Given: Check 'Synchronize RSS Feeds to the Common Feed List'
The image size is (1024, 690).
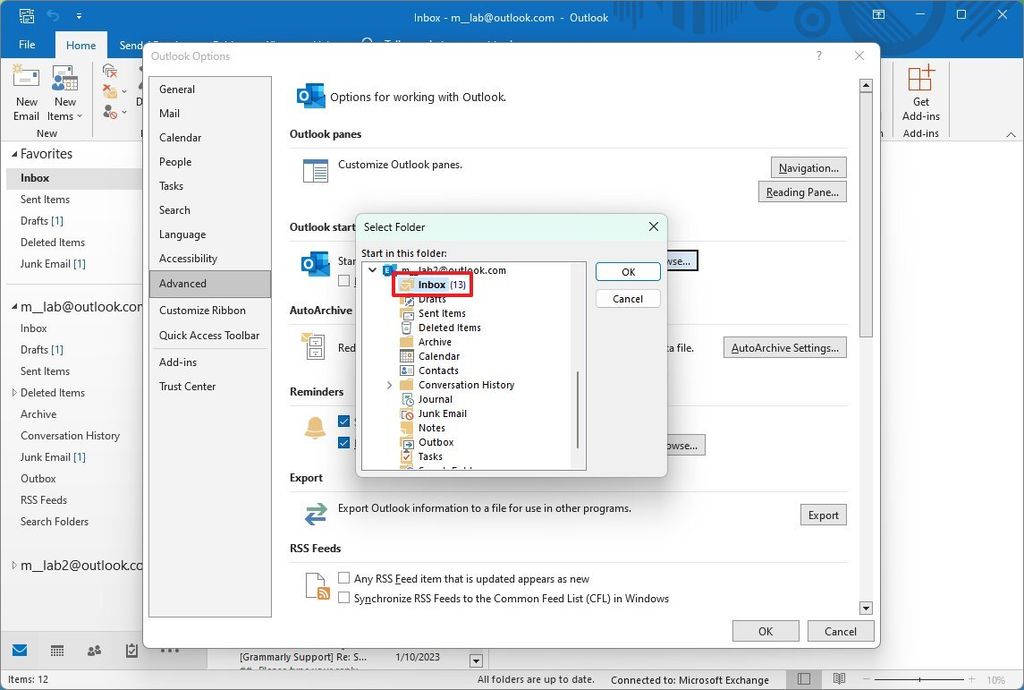Looking at the screenshot, I should coord(344,597).
